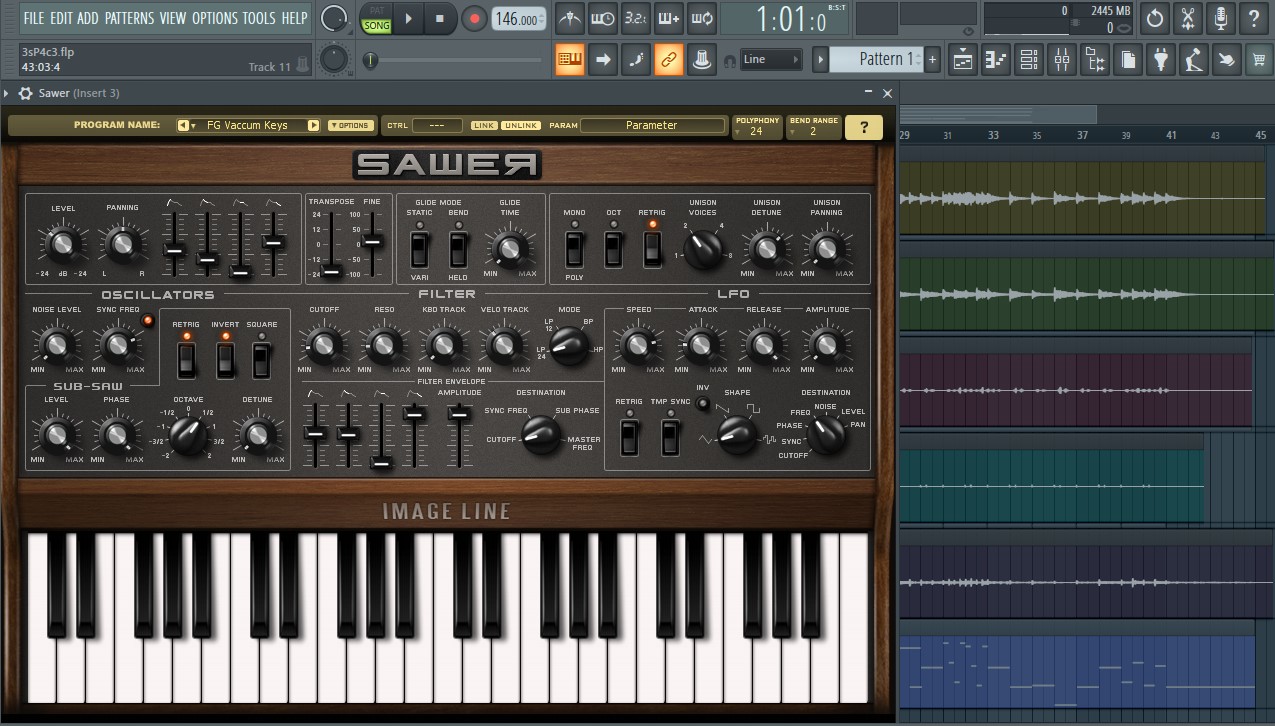Open the VIEW menu

click(173, 18)
